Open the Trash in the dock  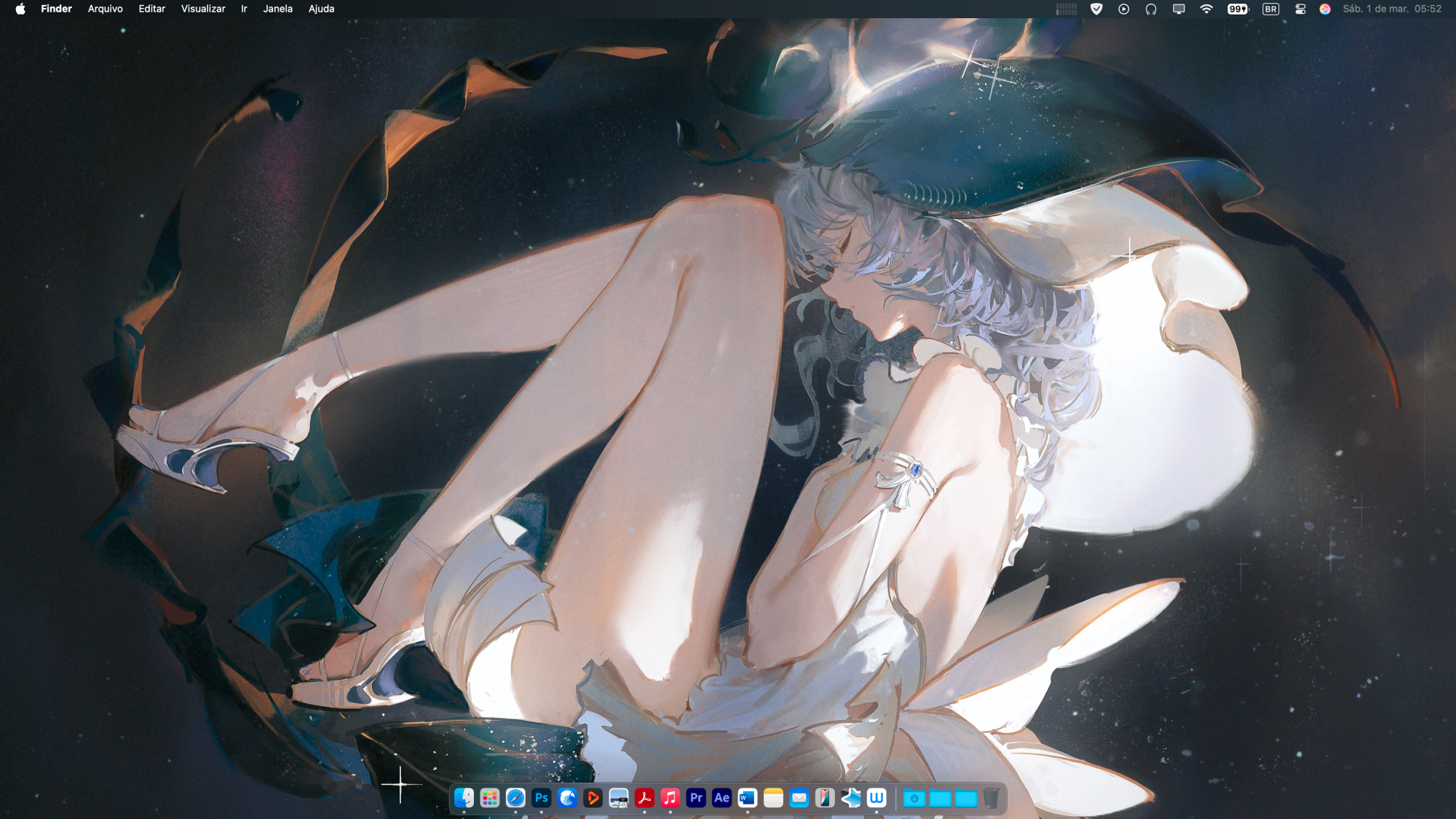click(x=992, y=798)
